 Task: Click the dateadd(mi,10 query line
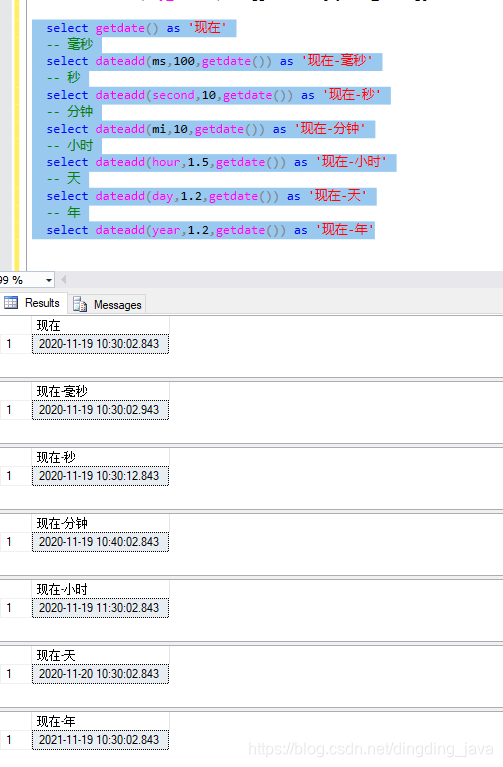pos(206,129)
